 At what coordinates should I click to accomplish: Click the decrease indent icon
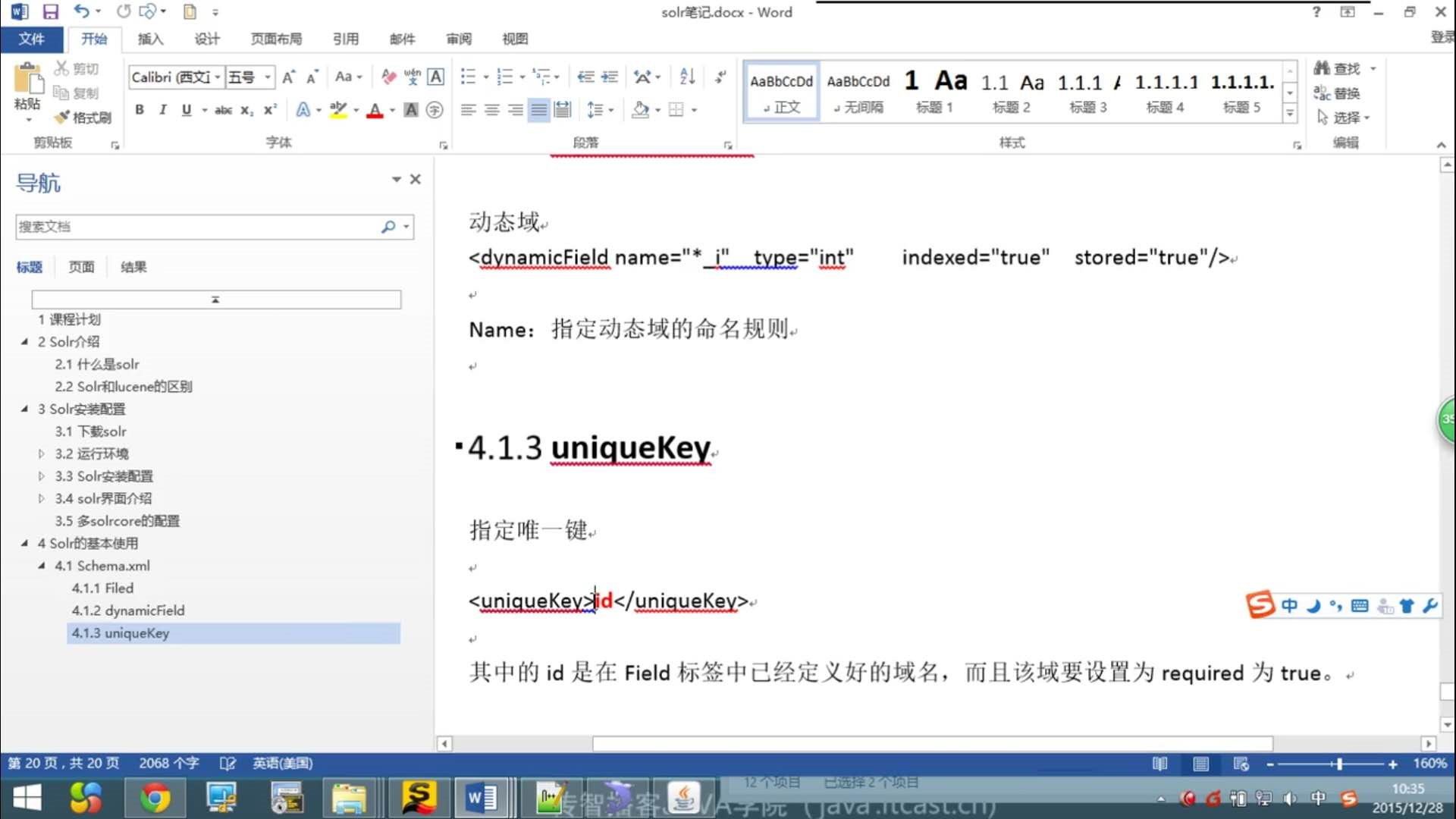coord(585,77)
